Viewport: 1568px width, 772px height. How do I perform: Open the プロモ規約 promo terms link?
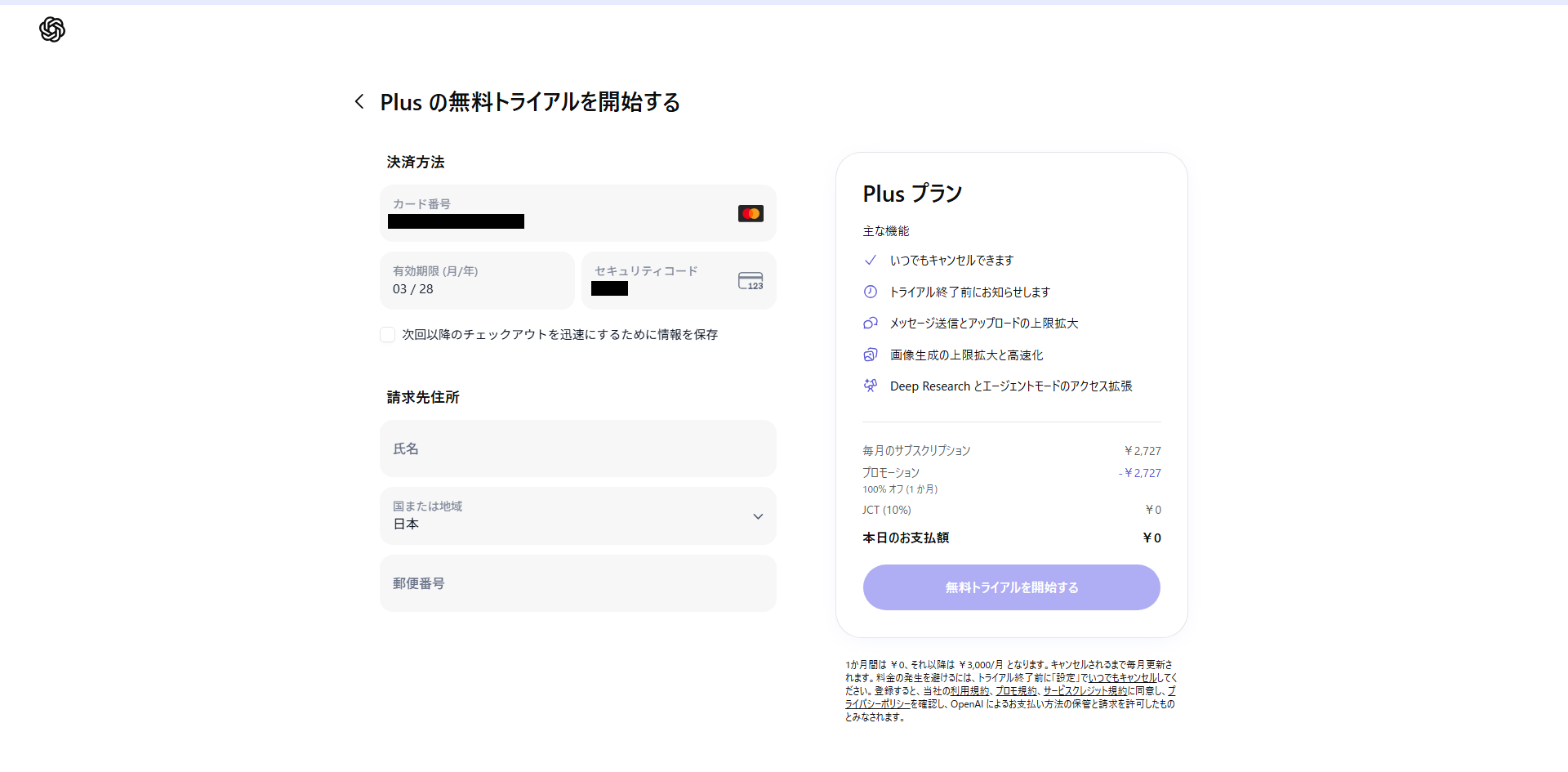click(1016, 690)
